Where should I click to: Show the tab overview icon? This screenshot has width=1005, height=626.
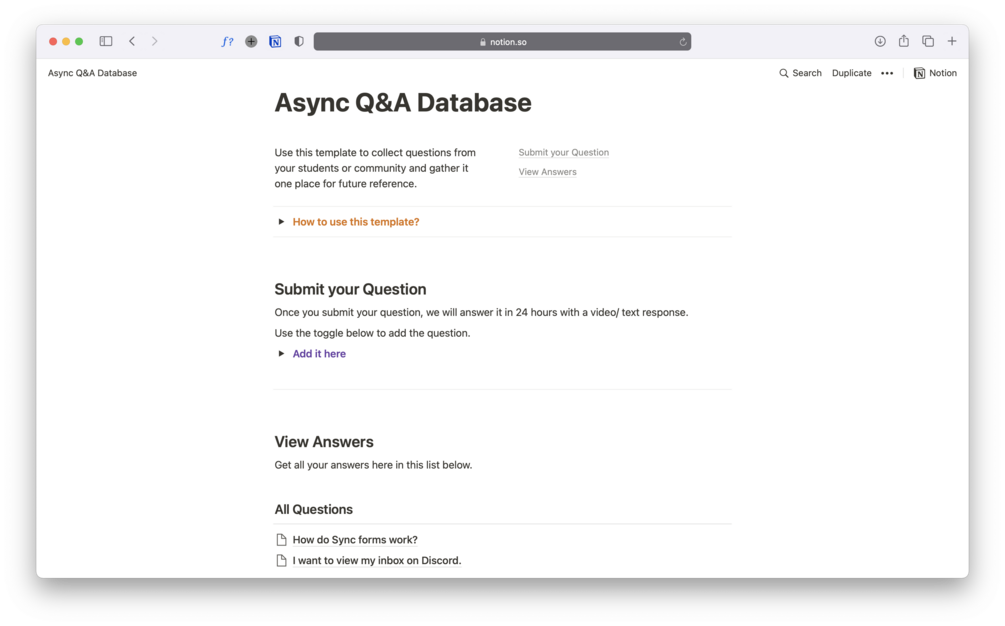pos(927,41)
